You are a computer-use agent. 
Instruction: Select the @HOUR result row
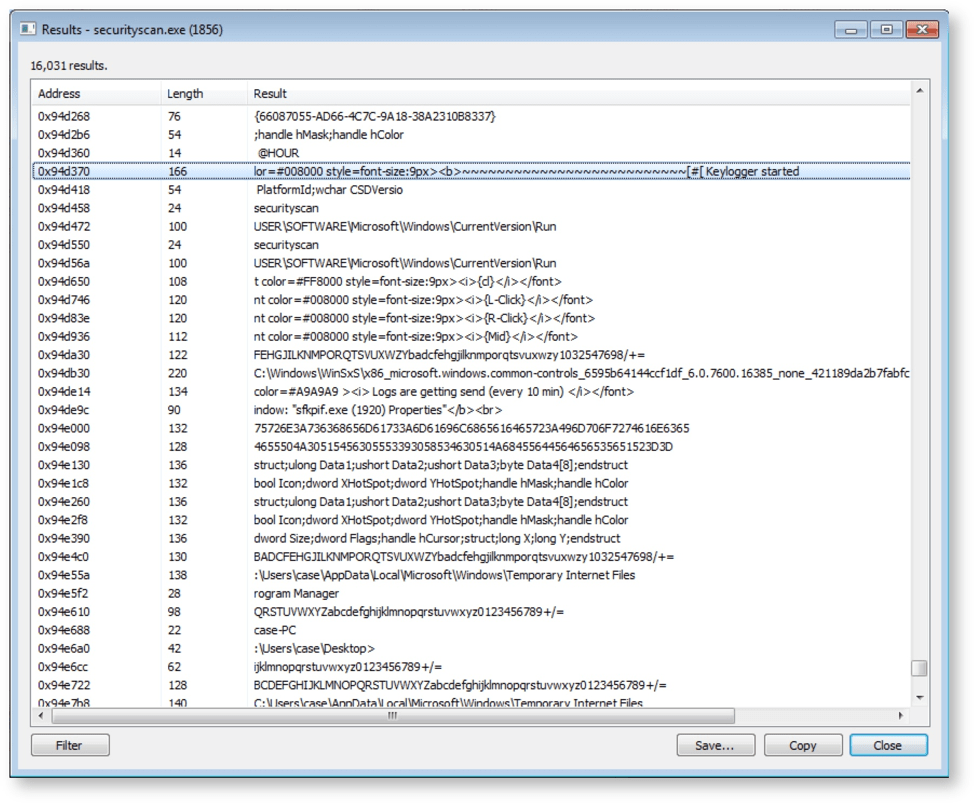tap(471, 153)
